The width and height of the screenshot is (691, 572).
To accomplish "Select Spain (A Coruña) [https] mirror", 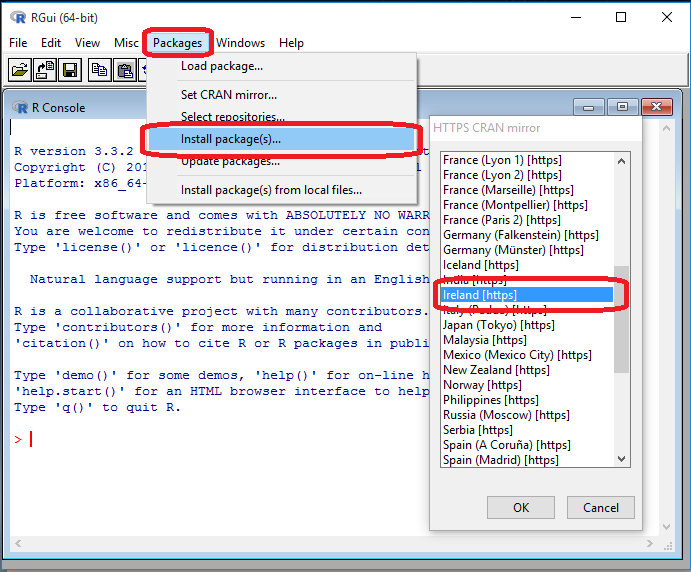I will click(x=527, y=445).
